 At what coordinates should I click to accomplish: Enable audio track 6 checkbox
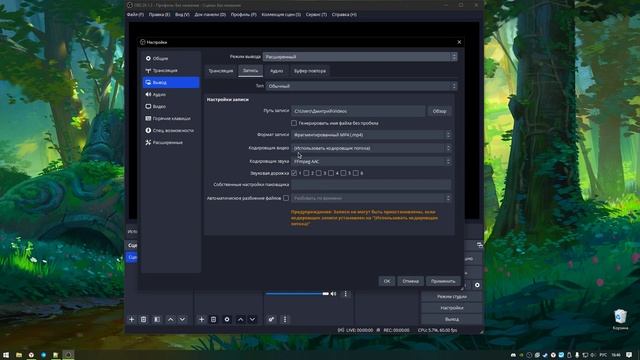[356, 173]
